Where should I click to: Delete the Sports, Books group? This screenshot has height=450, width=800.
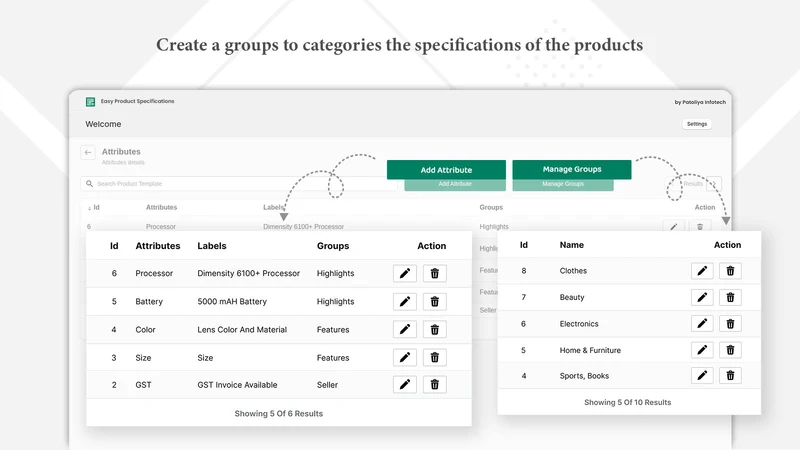click(x=730, y=376)
